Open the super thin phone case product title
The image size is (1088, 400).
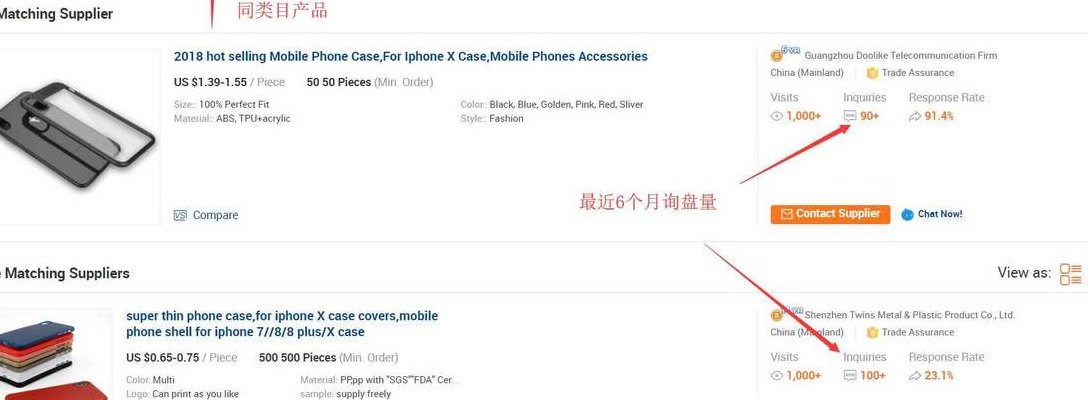pyautogui.click(x=282, y=324)
